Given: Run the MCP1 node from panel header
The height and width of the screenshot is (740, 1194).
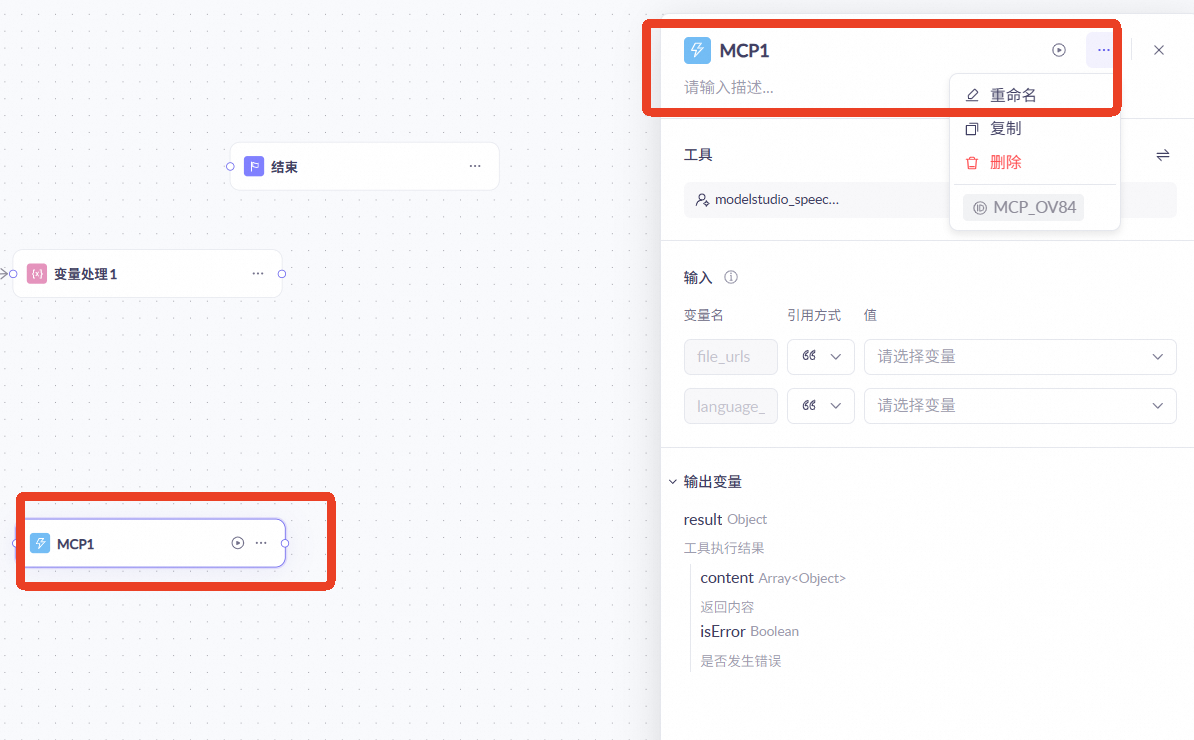Looking at the screenshot, I should (x=1058, y=50).
